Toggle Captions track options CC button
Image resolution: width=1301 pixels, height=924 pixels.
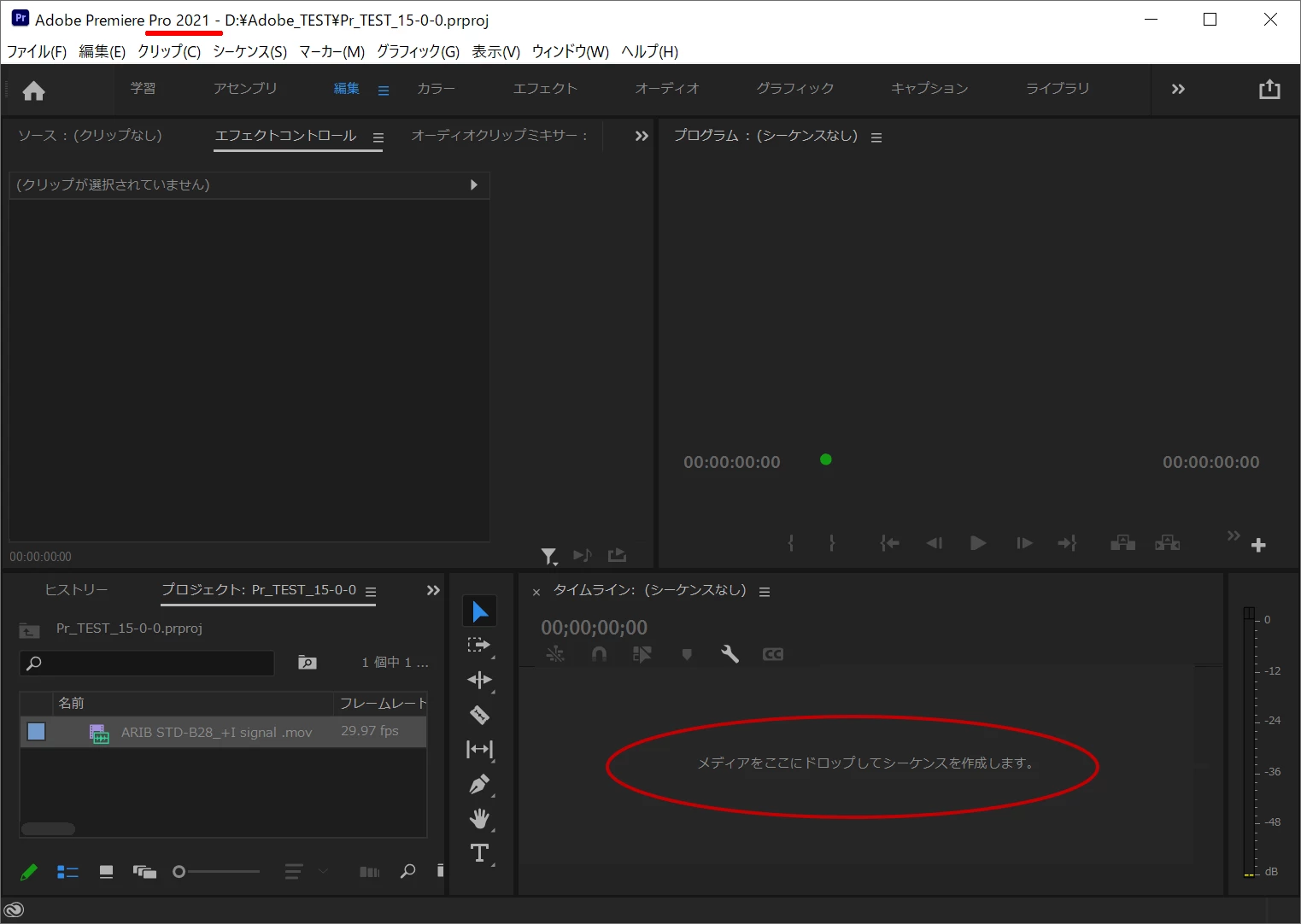tap(773, 654)
